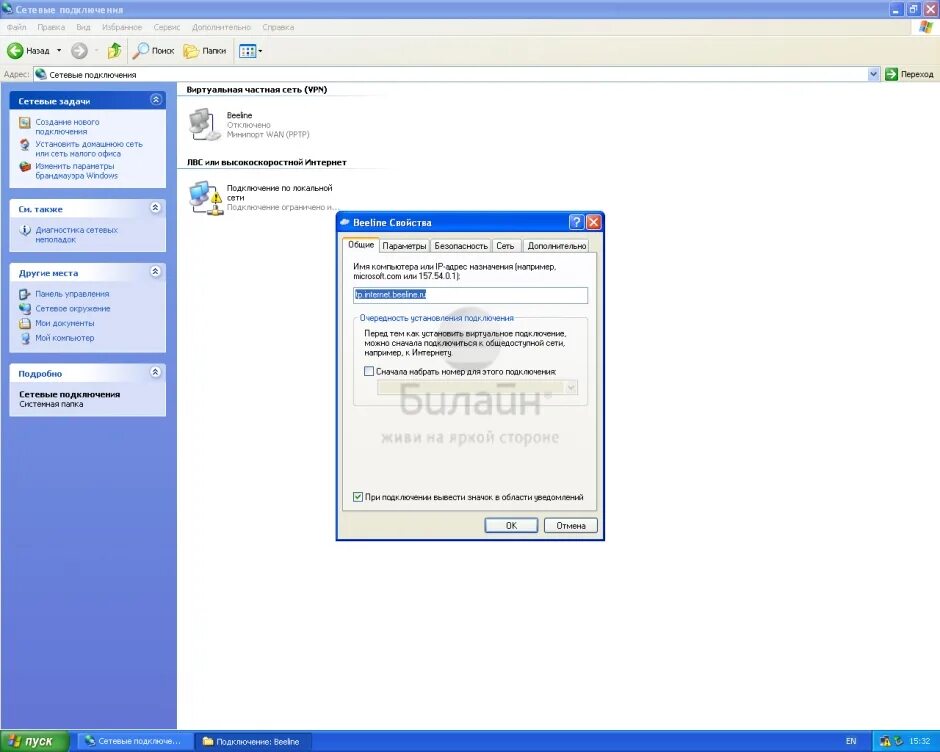Open the Back button history dropdown arrow
The width and height of the screenshot is (940, 752).
(x=59, y=51)
